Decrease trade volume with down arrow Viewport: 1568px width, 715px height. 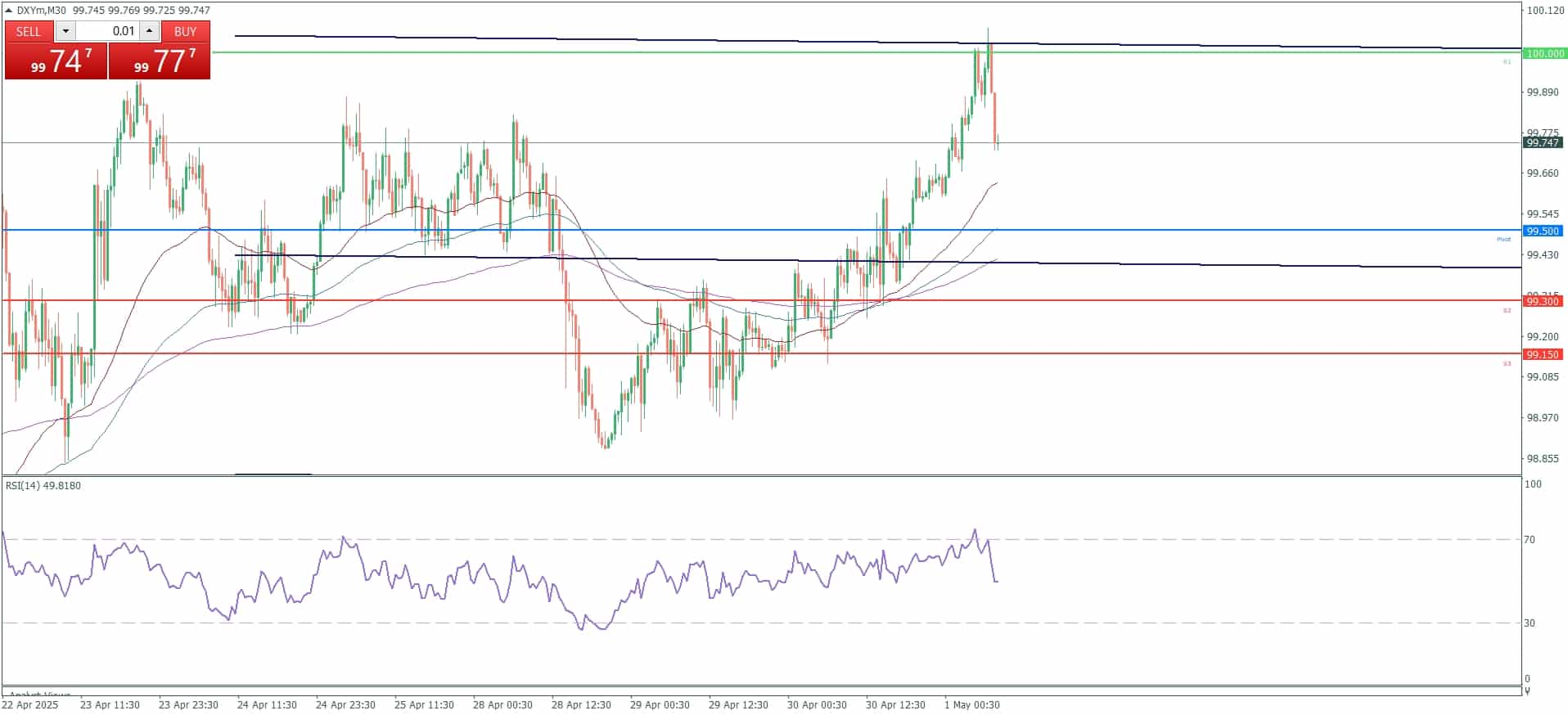tap(65, 31)
